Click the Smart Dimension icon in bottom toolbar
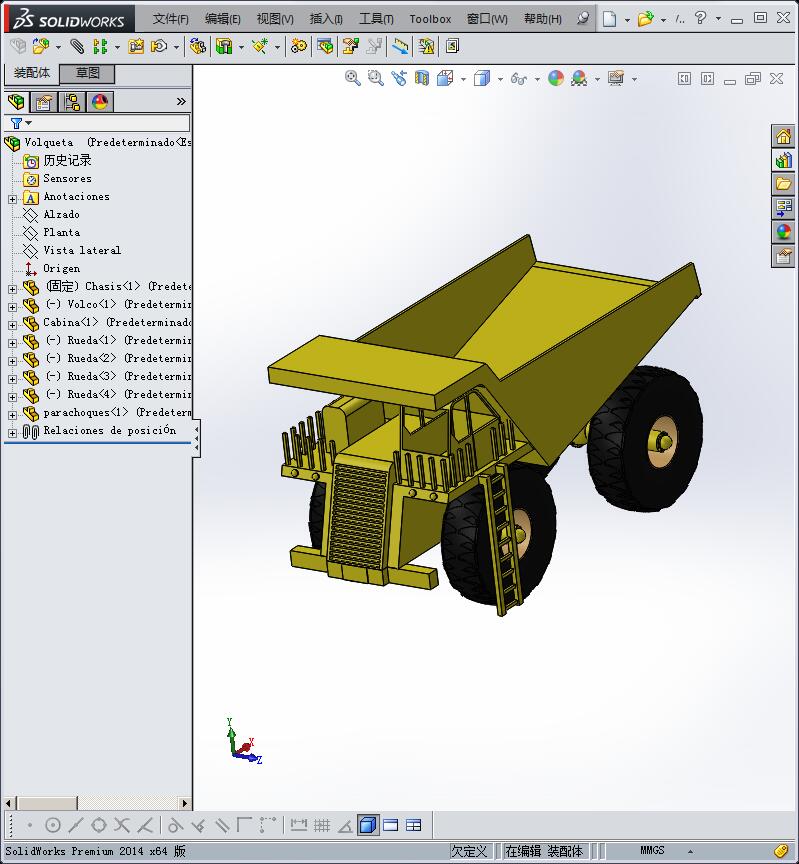Viewport: 799px width, 864px height. tap(299, 825)
